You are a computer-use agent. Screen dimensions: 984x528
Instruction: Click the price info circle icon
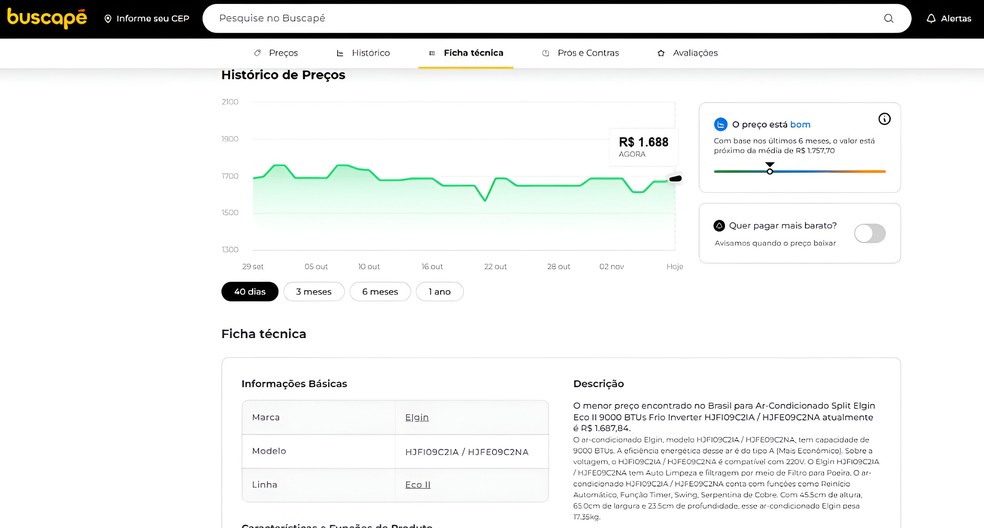(884, 119)
